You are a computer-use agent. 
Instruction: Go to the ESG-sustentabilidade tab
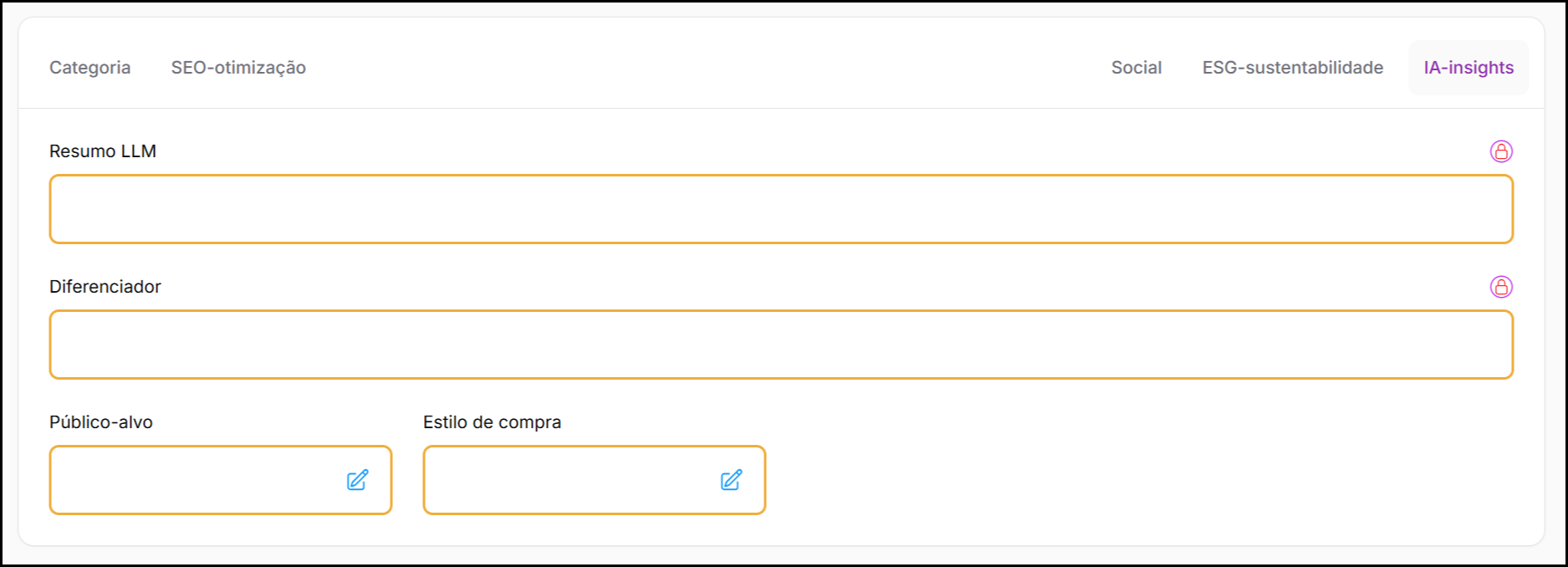coord(1292,68)
